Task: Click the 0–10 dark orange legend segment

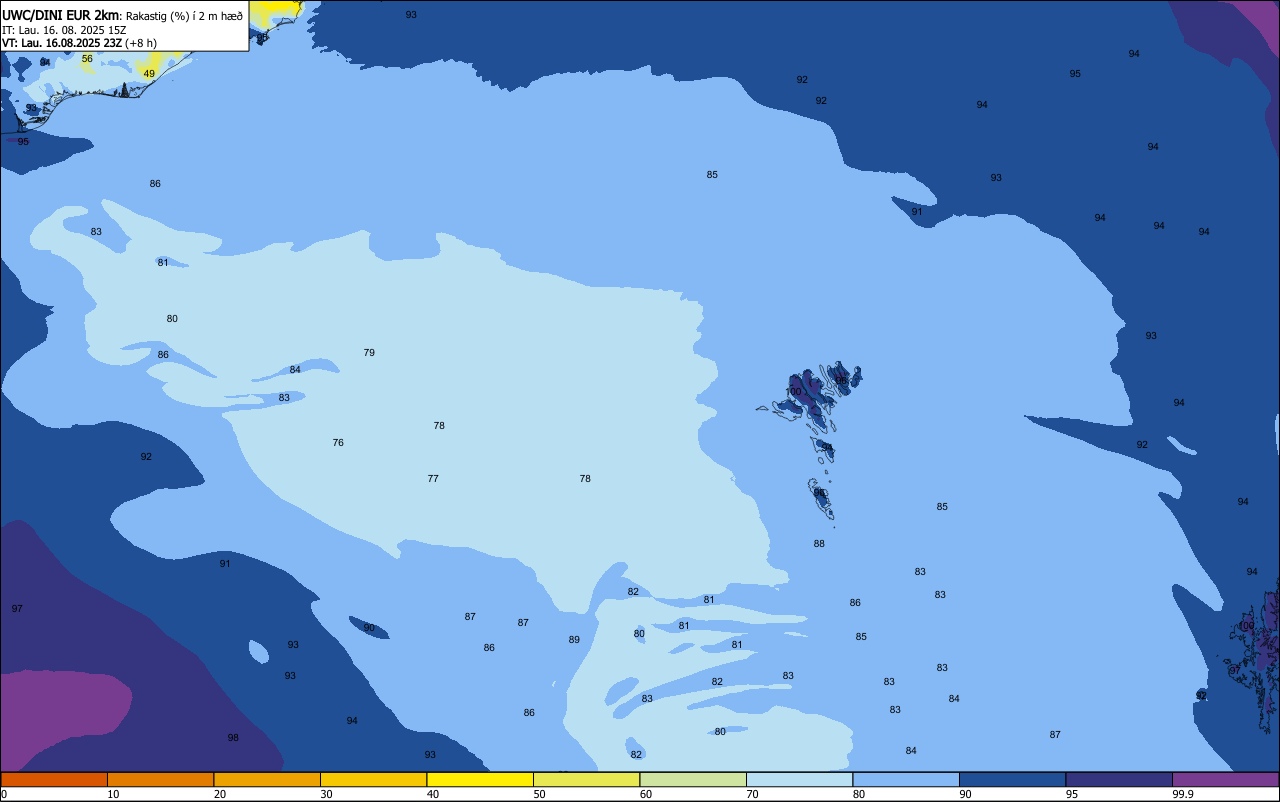Action: tap(54, 779)
